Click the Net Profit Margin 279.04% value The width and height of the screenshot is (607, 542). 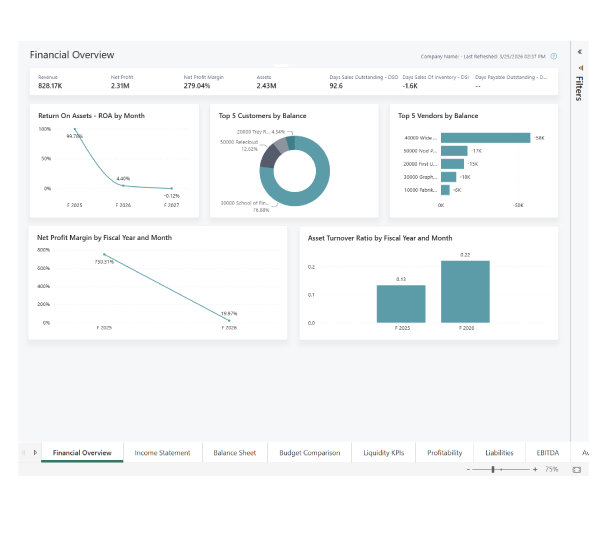(197, 86)
